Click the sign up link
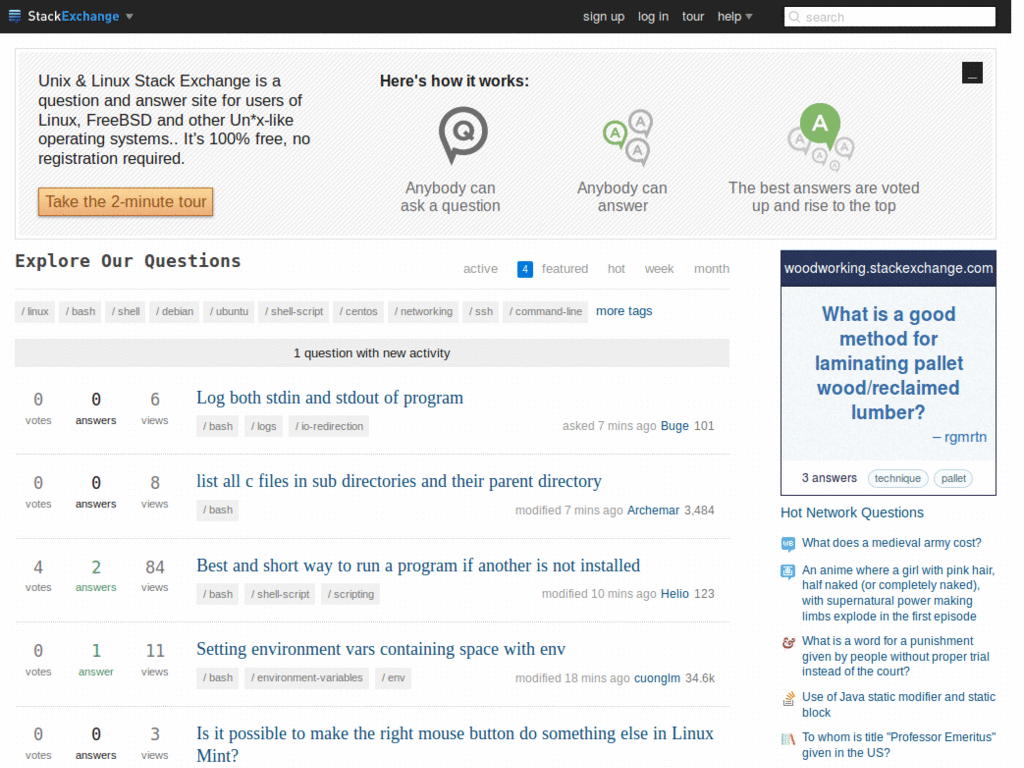The height and width of the screenshot is (768, 1024). pos(603,16)
